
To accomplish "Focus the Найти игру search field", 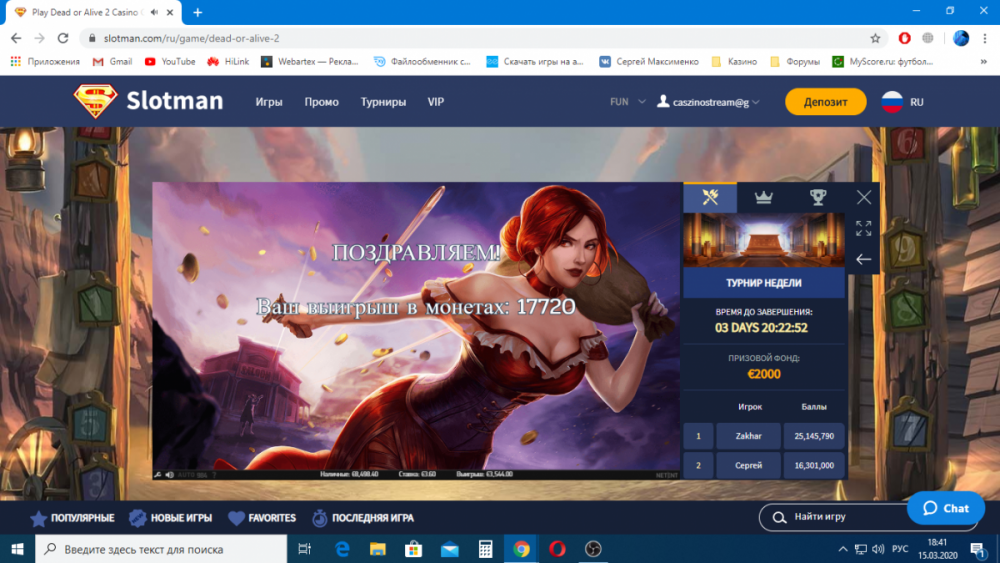I will click(x=835, y=517).
